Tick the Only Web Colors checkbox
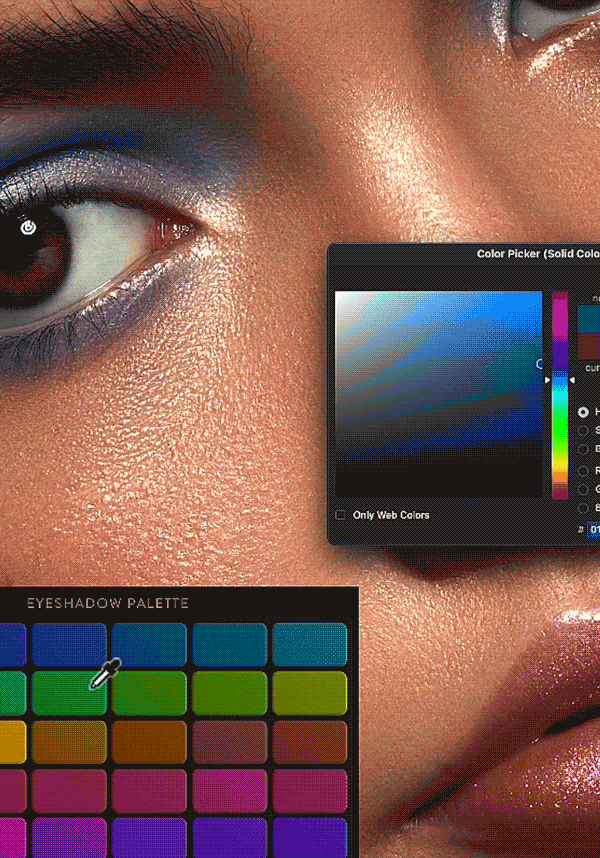This screenshot has width=600, height=858. click(340, 515)
